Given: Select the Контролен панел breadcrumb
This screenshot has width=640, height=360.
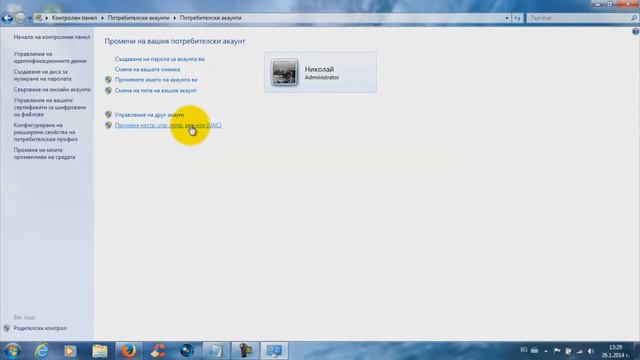Looking at the screenshot, I should 74,18.
